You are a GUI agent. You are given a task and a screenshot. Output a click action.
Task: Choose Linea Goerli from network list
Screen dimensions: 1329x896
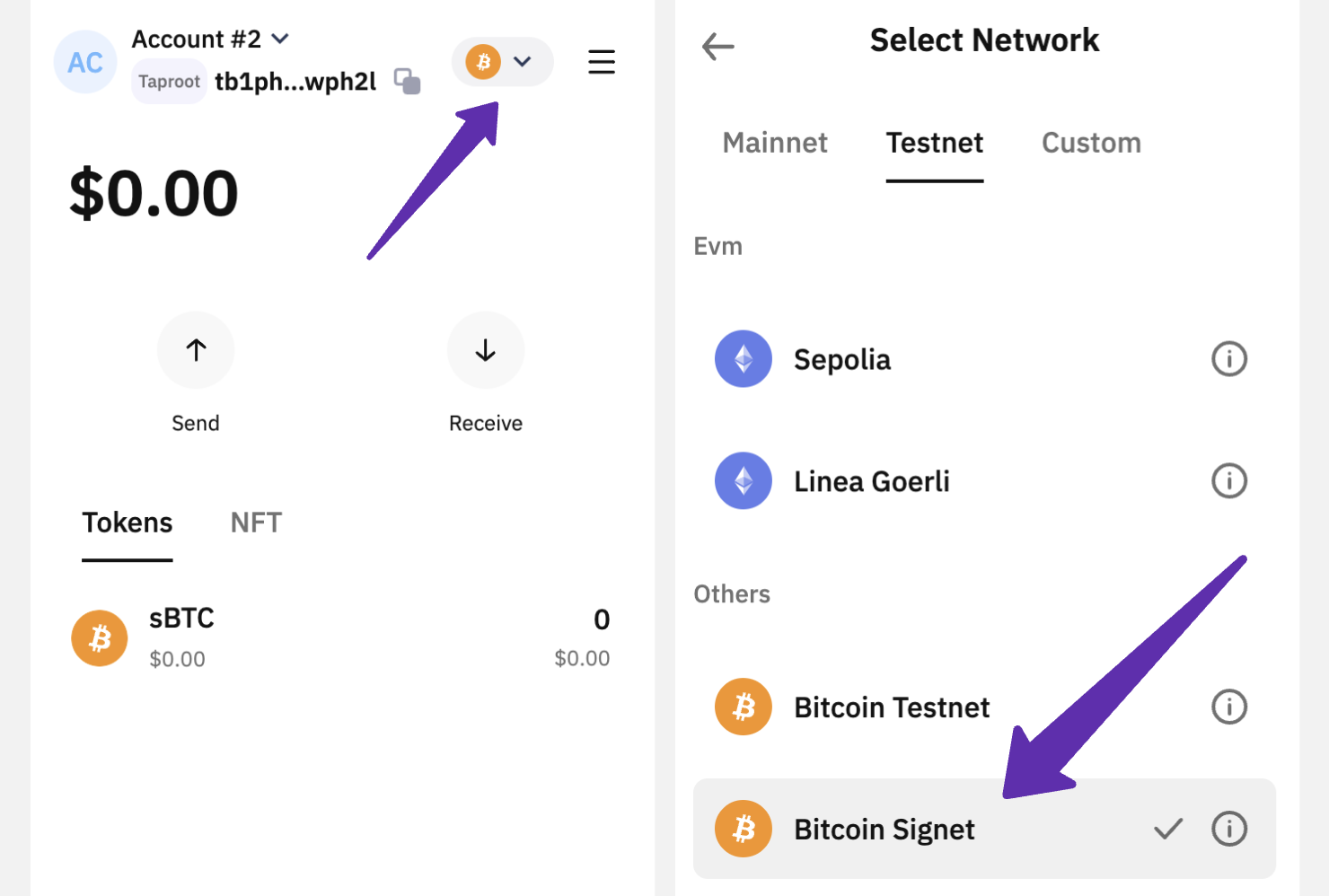click(x=871, y=481)
